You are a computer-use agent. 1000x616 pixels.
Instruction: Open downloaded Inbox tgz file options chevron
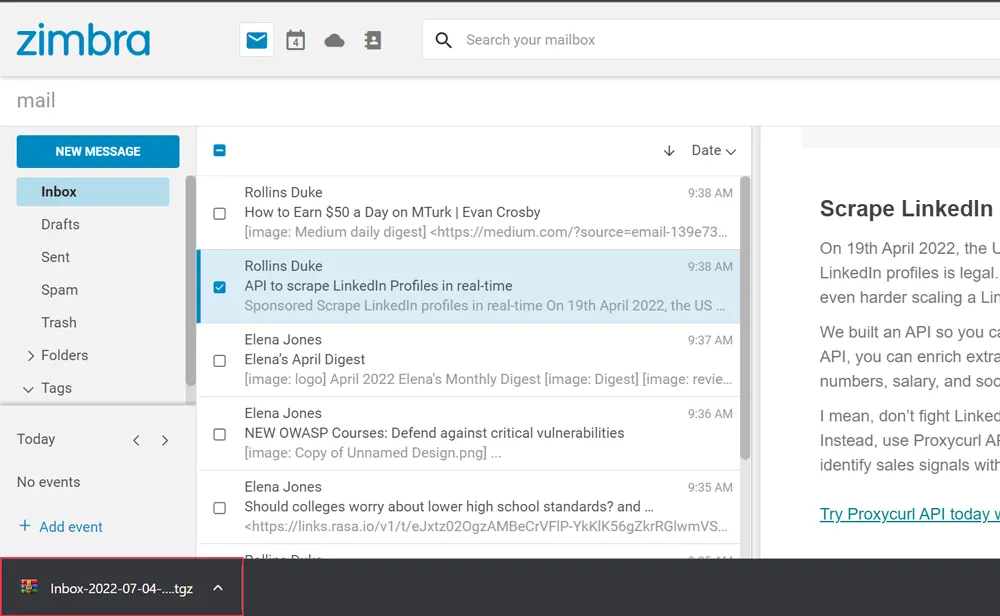[x=218, y=588]
